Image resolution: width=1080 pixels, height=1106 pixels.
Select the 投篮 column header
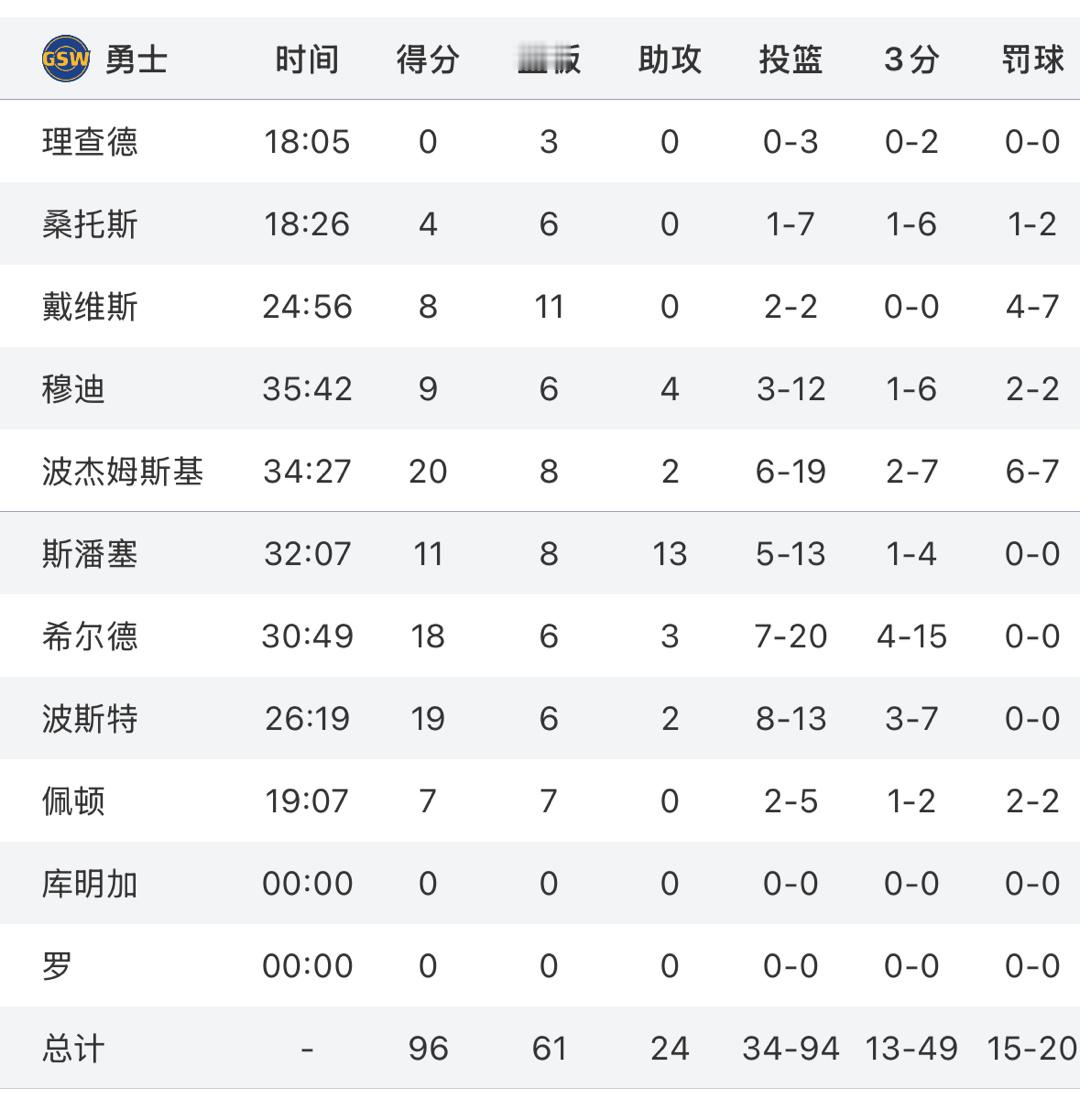click(791, 59)
